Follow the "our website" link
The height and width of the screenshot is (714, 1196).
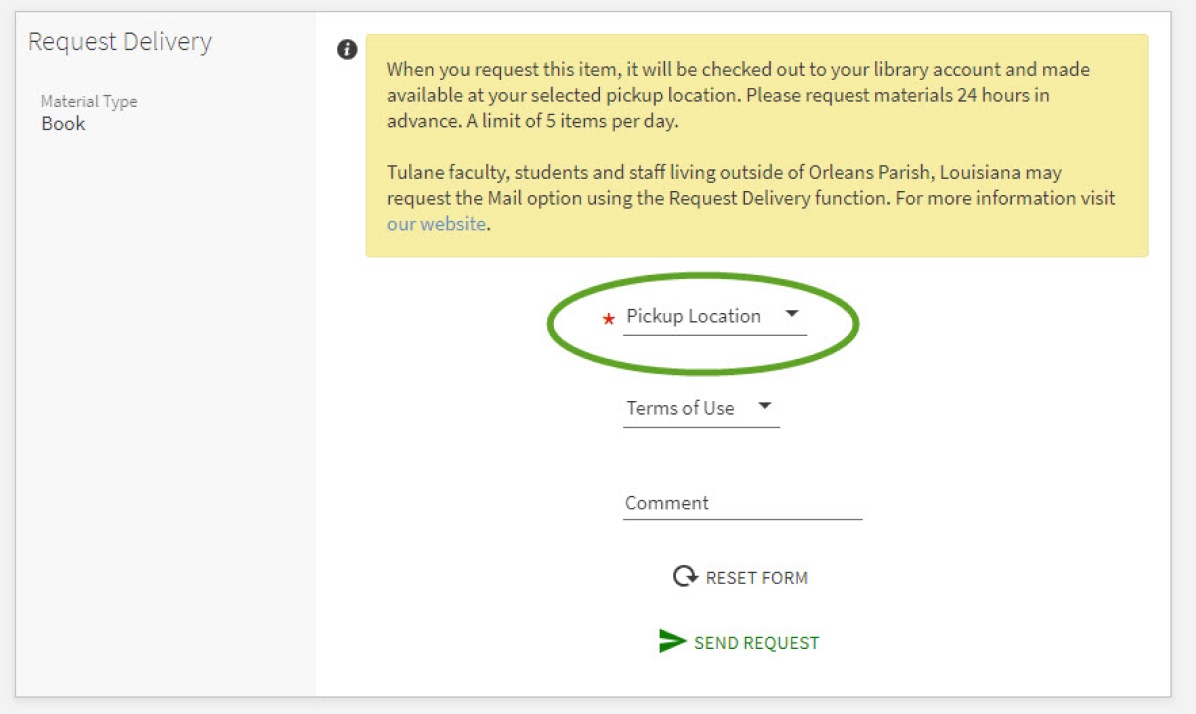click(436, 224)
